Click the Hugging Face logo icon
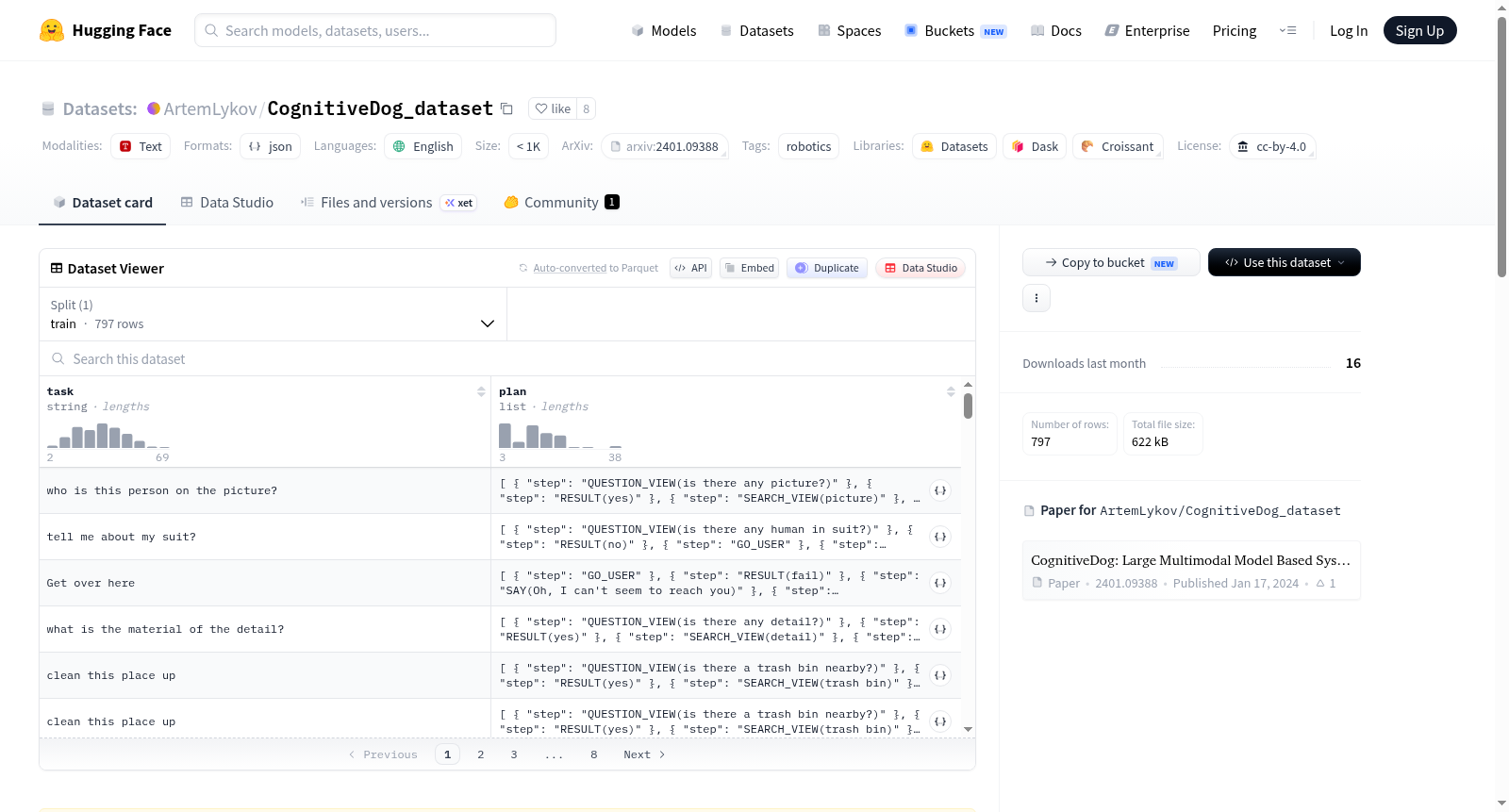 (x=52, y=30)
